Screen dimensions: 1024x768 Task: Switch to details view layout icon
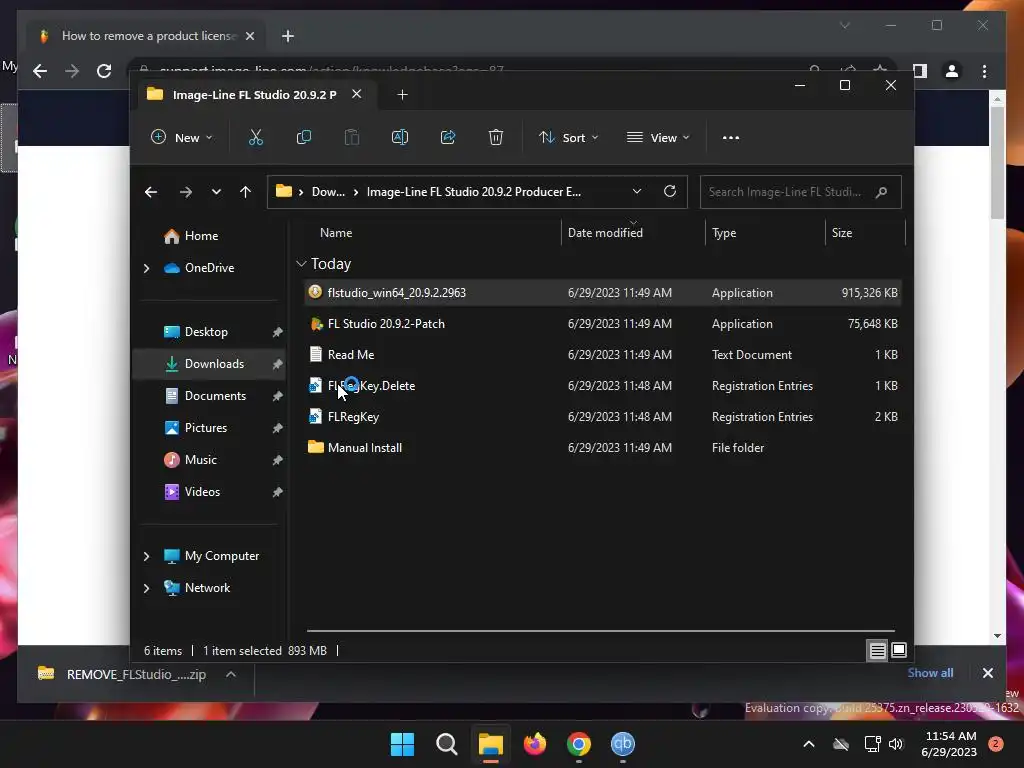coord(877,650)
